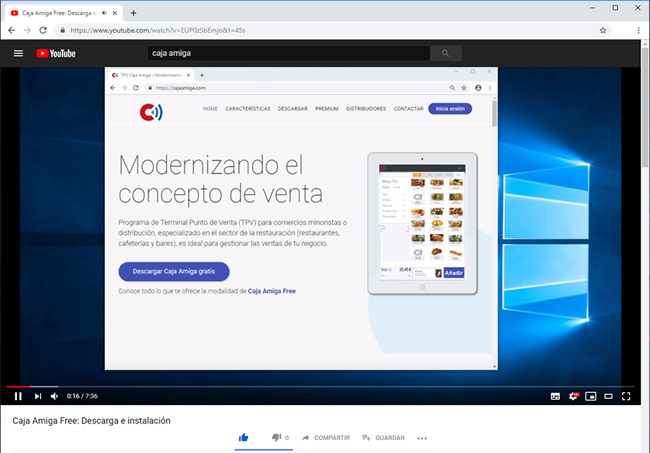Screen dimensions: 650x453
Task: Open the Caja Amiga Free link
Action: coord(272,291)
